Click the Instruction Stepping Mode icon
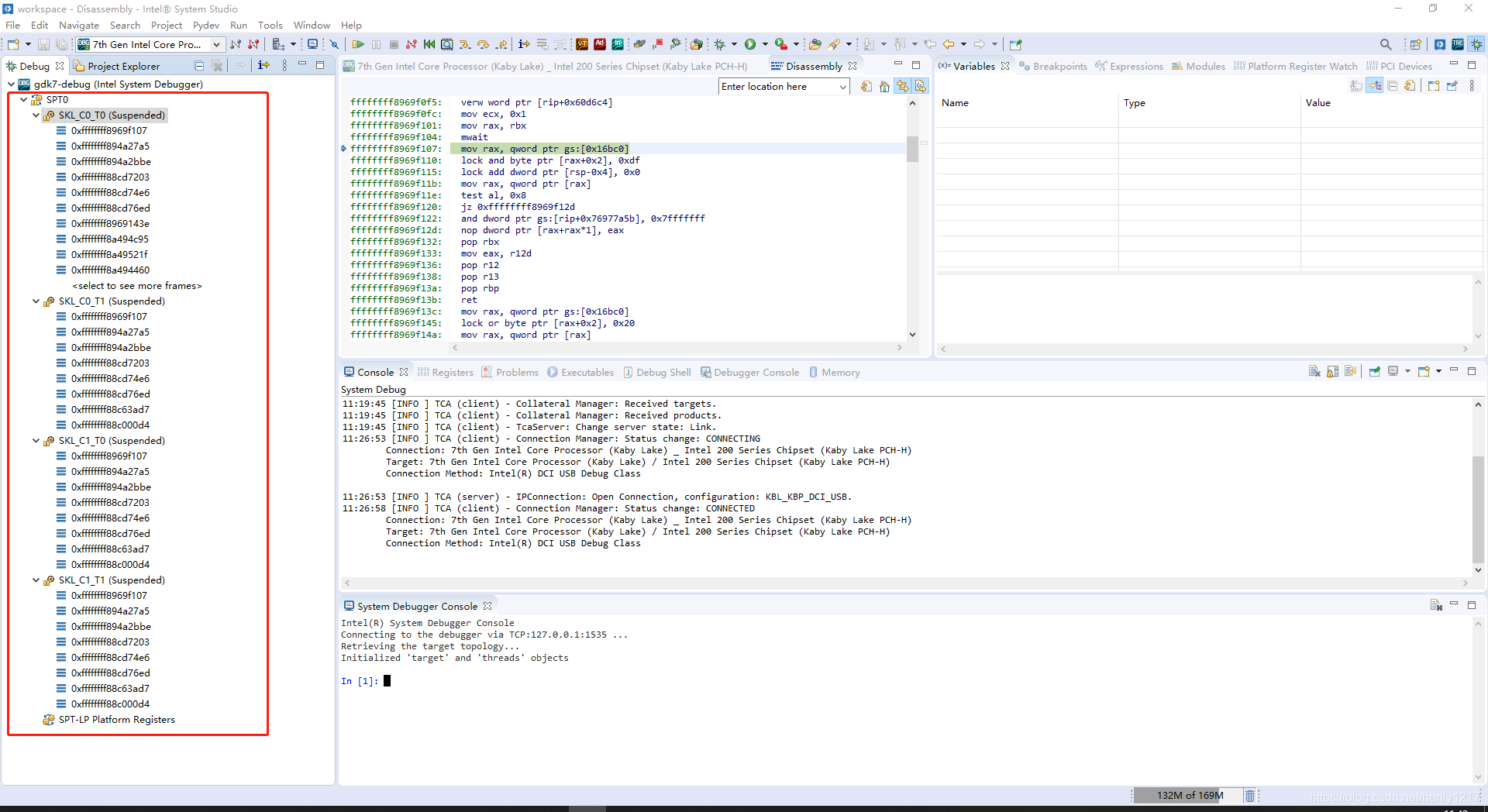The image size is (1488, 812). click(x=524, y=44)
